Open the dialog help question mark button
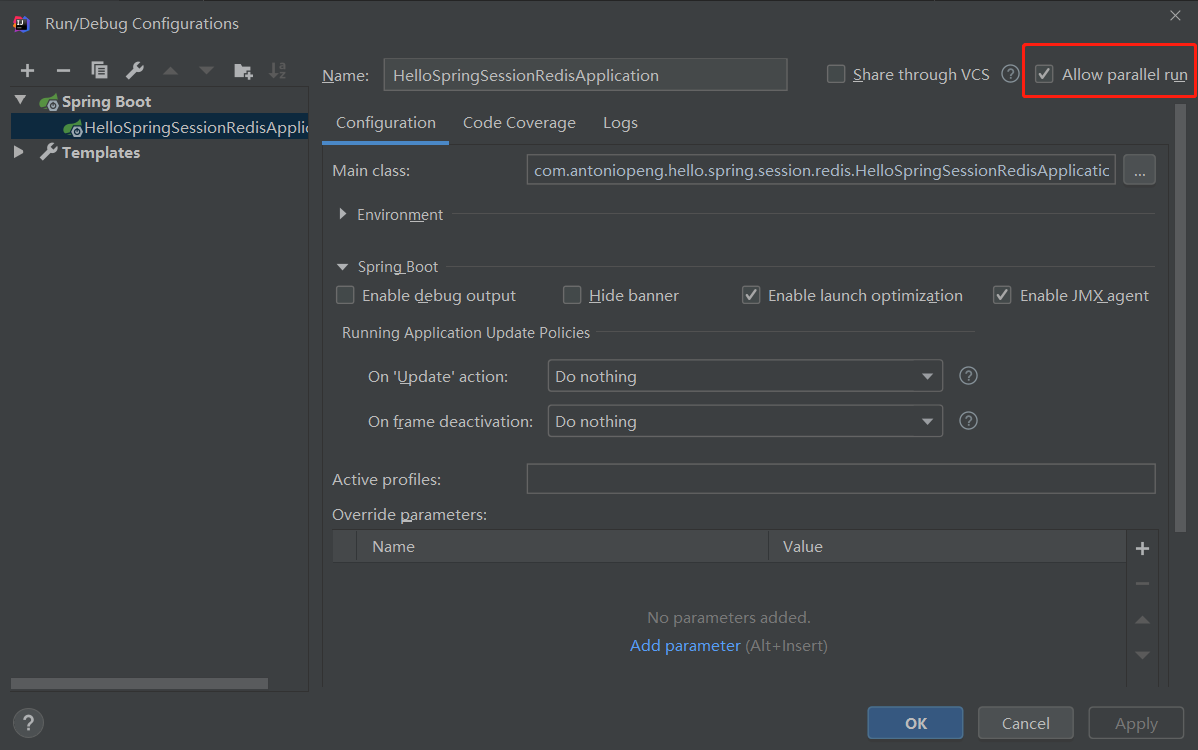Viewport: 1198px width, 750px height. 28,723
